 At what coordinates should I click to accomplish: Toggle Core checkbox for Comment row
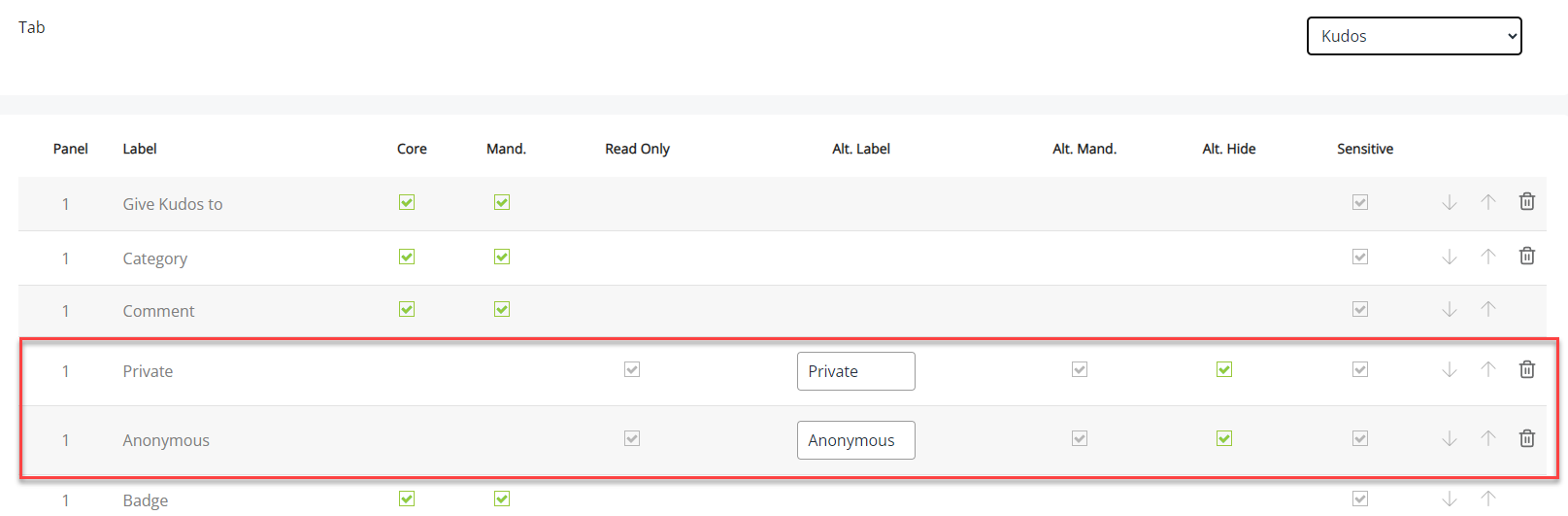coord(407,309)
